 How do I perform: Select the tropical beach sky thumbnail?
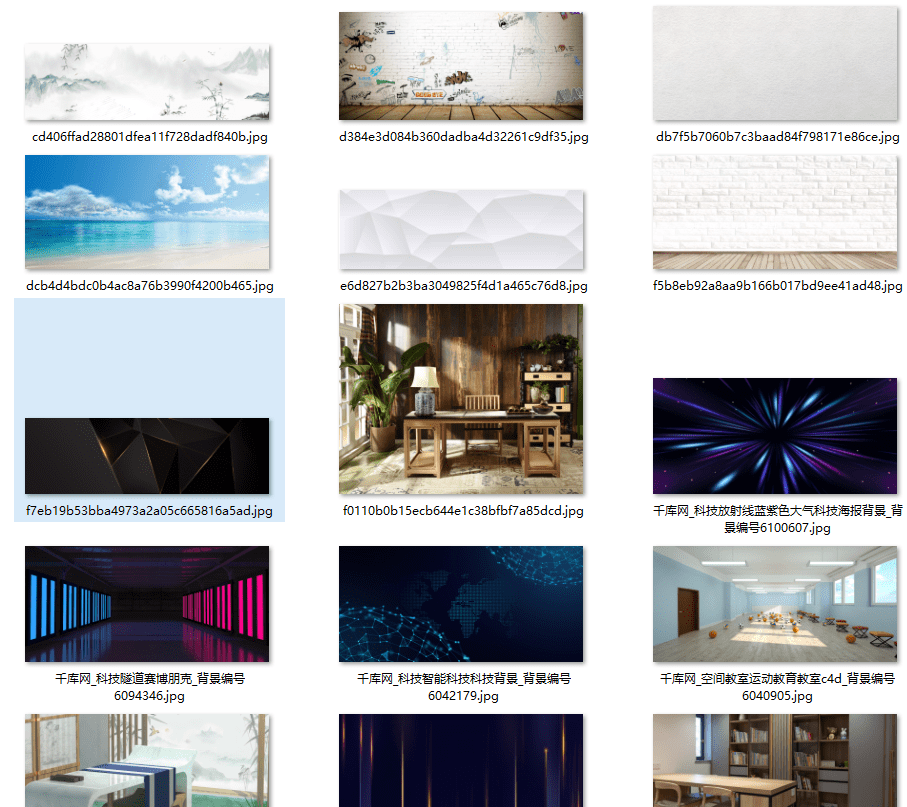(x=147, y=212)
